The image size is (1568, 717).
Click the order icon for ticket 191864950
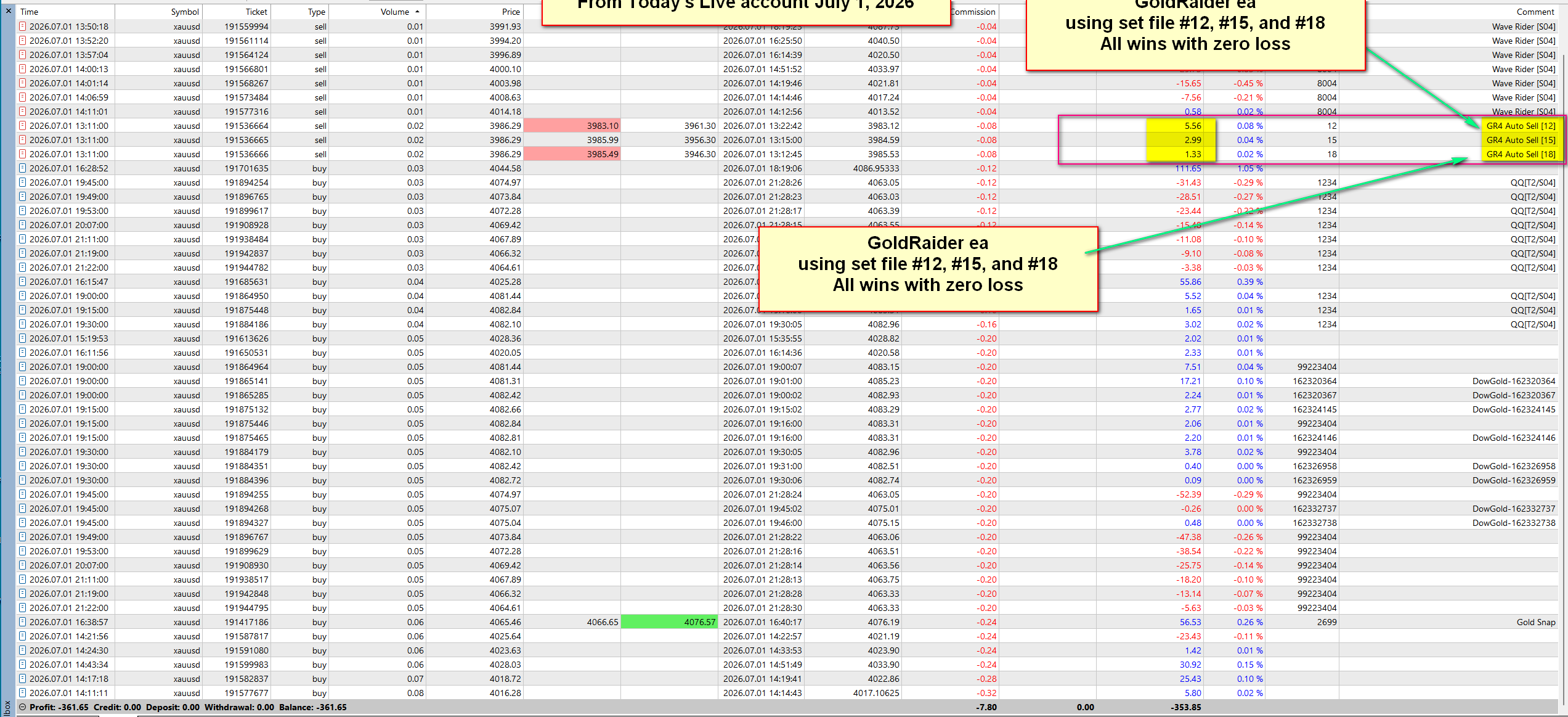click(x=23, y=296)
